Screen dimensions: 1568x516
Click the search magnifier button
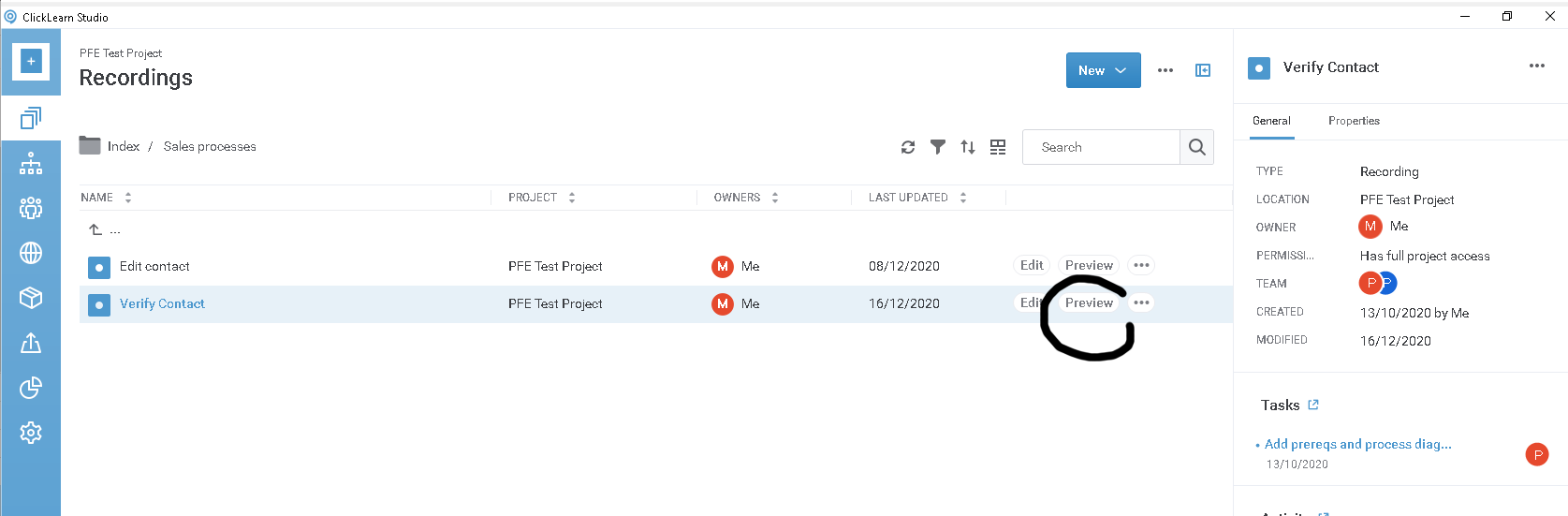1196,147
